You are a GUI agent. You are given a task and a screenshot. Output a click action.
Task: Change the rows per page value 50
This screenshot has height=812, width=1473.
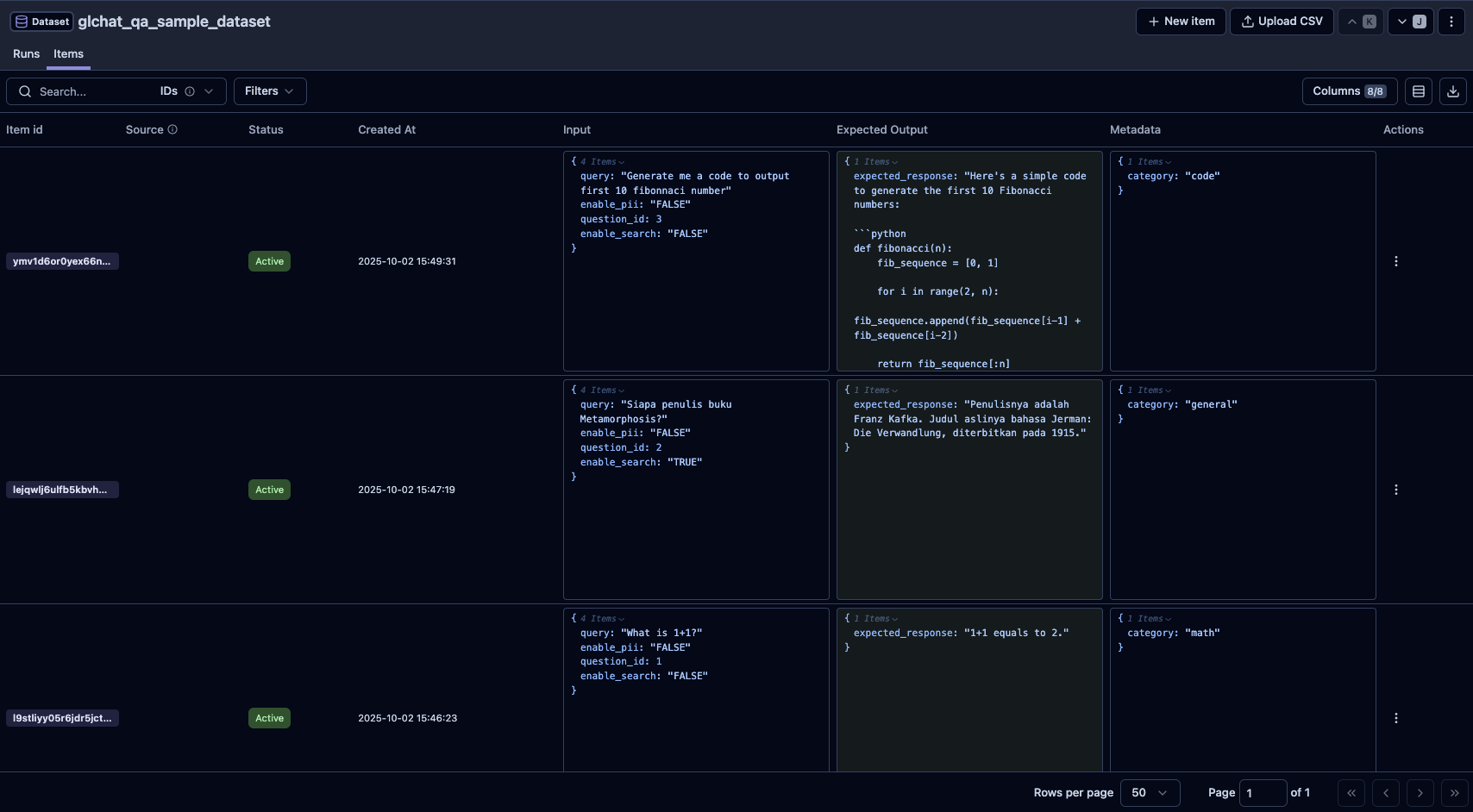tap(1149, 793)
